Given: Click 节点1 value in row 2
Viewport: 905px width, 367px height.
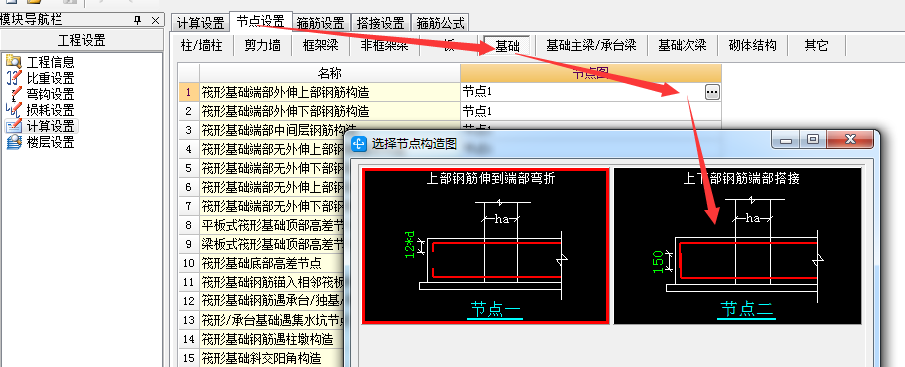Looking at the screenshot, I should [477, 111].
